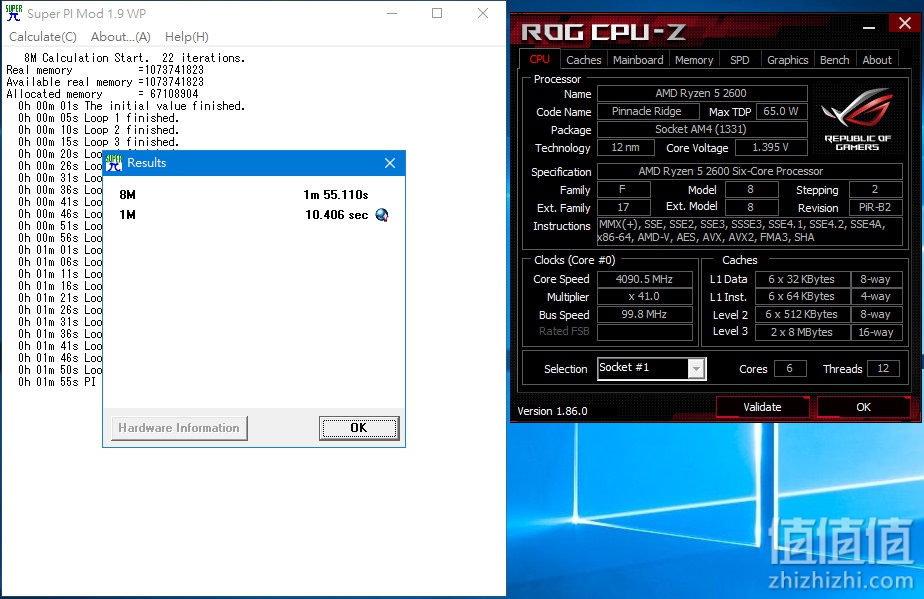Click the Code Name value Pinnacle Ridge
This screenshot has width=924, height=599.
[648, 111]
